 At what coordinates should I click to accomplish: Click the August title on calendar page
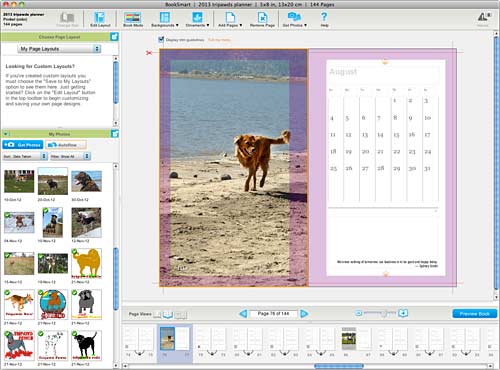click(x=343, y=72)
